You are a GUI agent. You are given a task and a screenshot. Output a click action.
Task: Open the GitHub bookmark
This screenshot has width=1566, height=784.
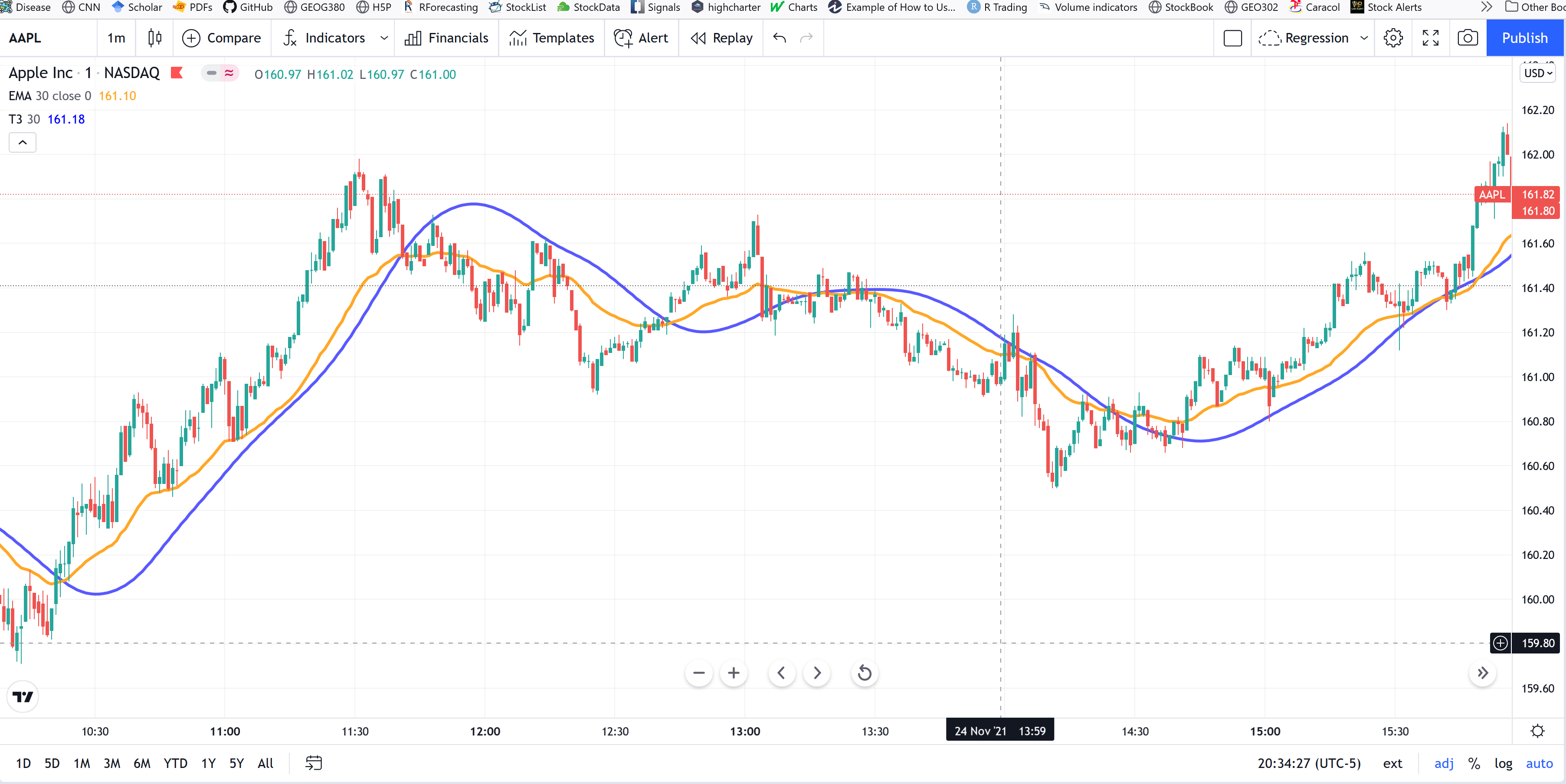point(248,7)
